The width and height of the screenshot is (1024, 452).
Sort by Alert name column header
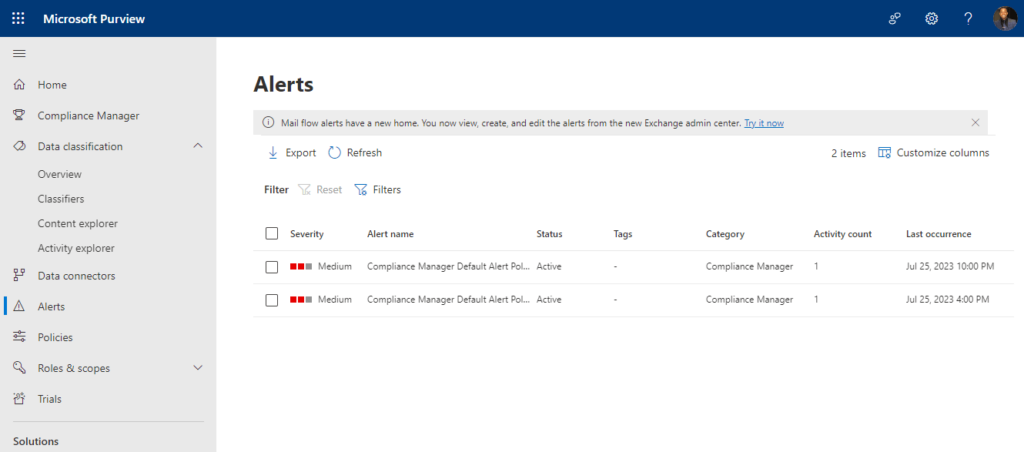coord(391,234)
